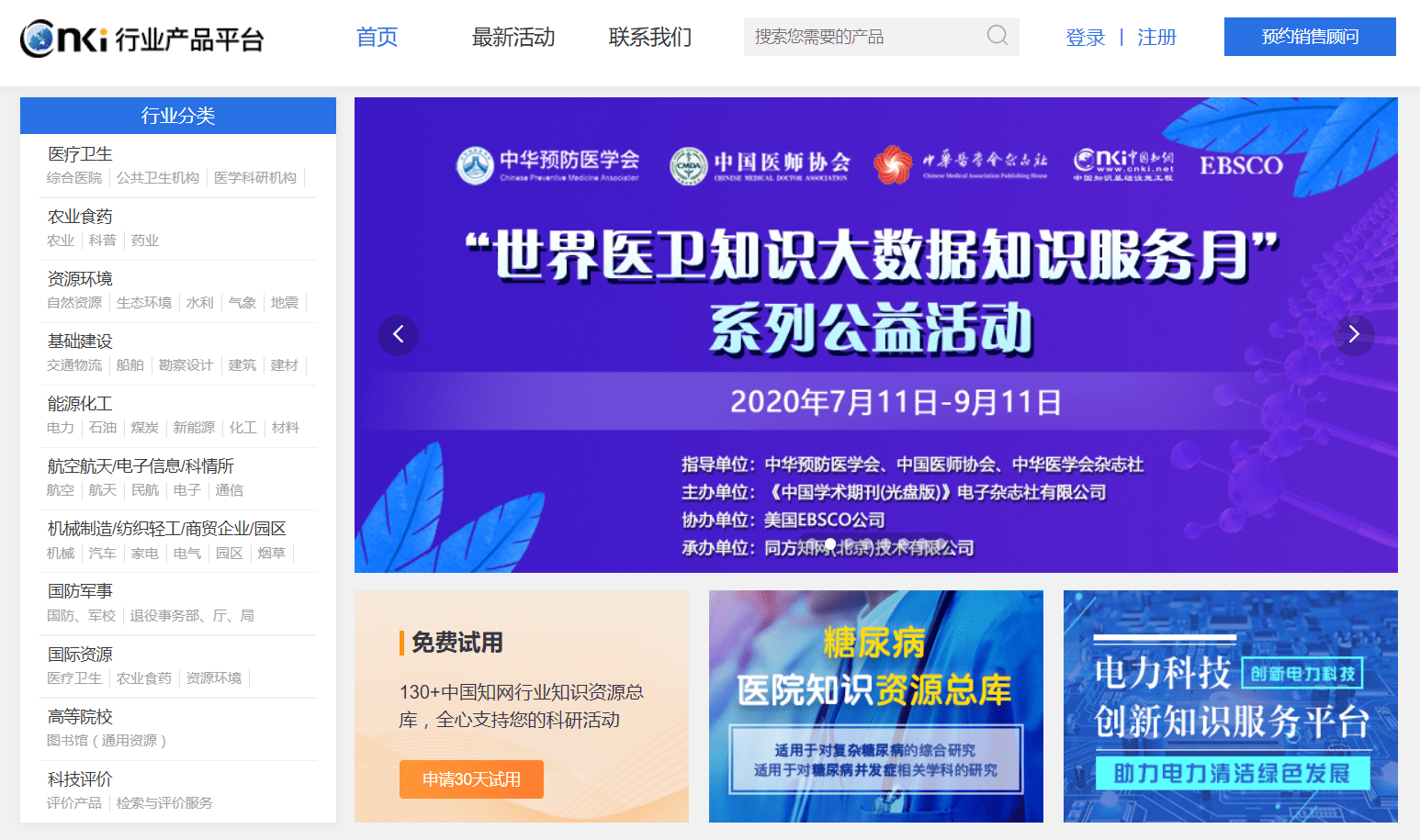
Task: Select 家电 subcategory
Action: point(145,554)
